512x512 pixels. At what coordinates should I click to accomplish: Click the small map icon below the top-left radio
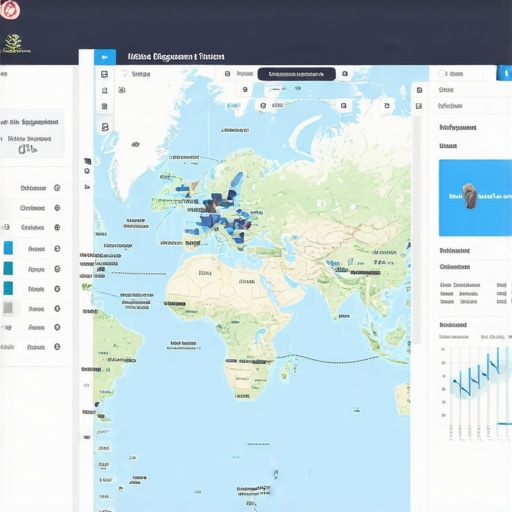[x=122, y=90]
